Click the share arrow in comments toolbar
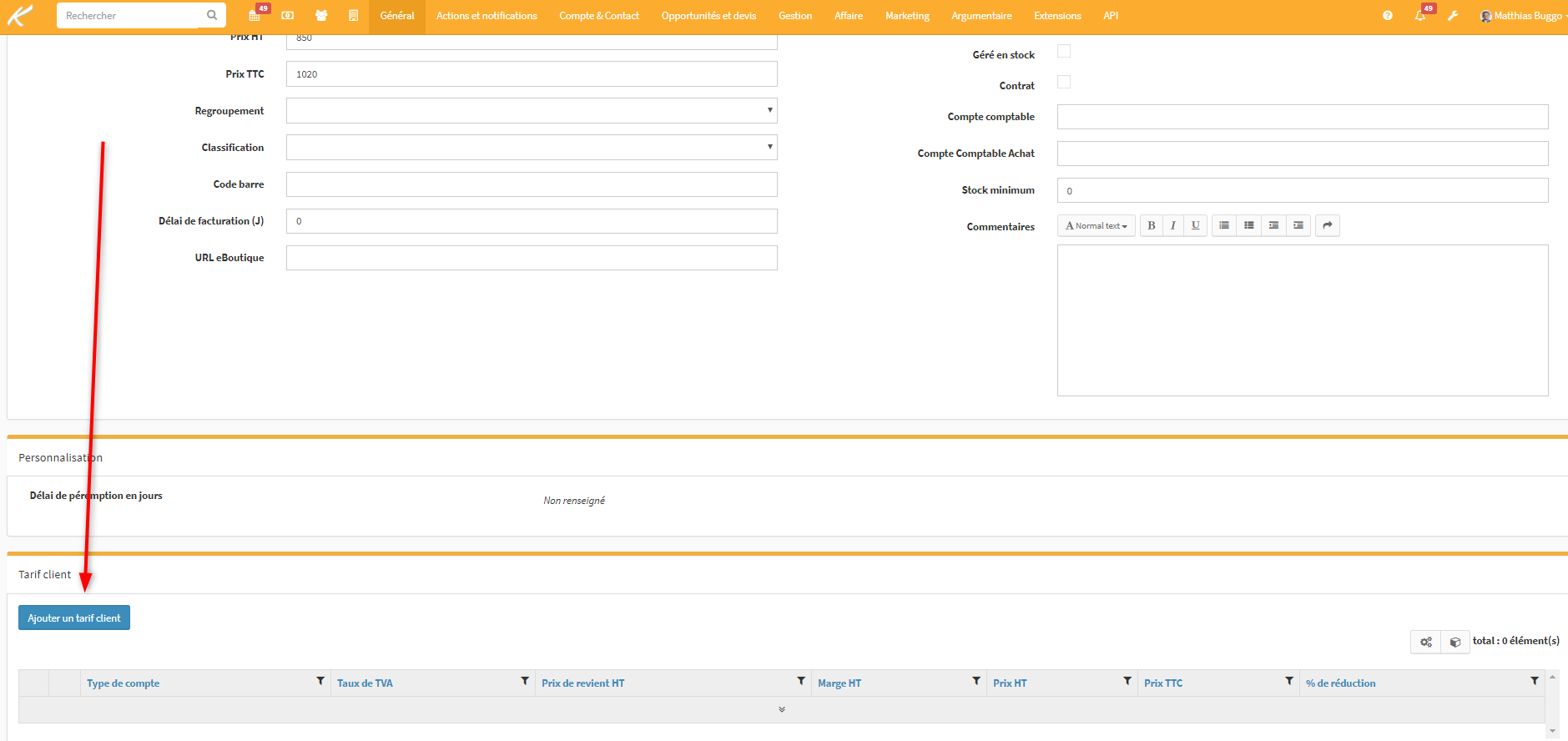Screen dimensions: 1568x741 1328,225
